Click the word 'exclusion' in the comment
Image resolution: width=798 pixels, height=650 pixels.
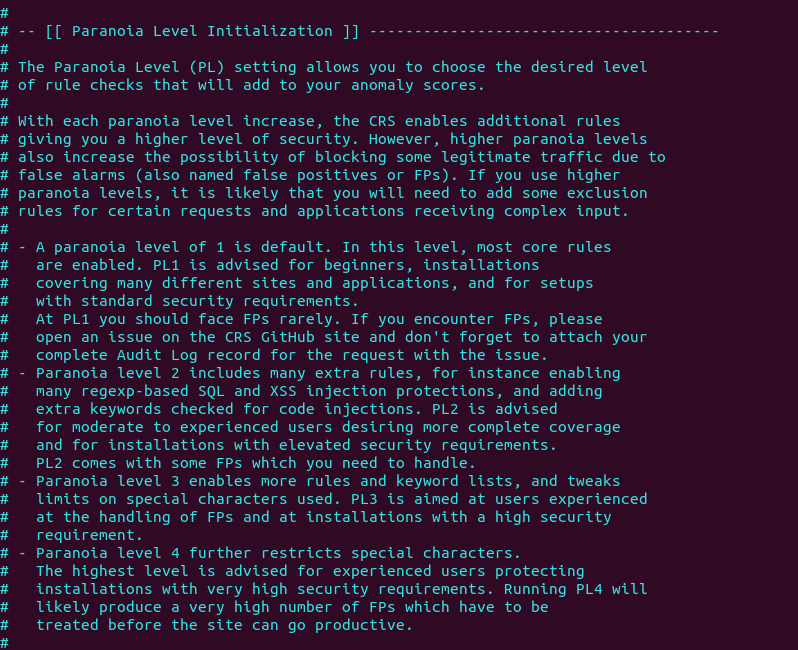coord(607,193)
